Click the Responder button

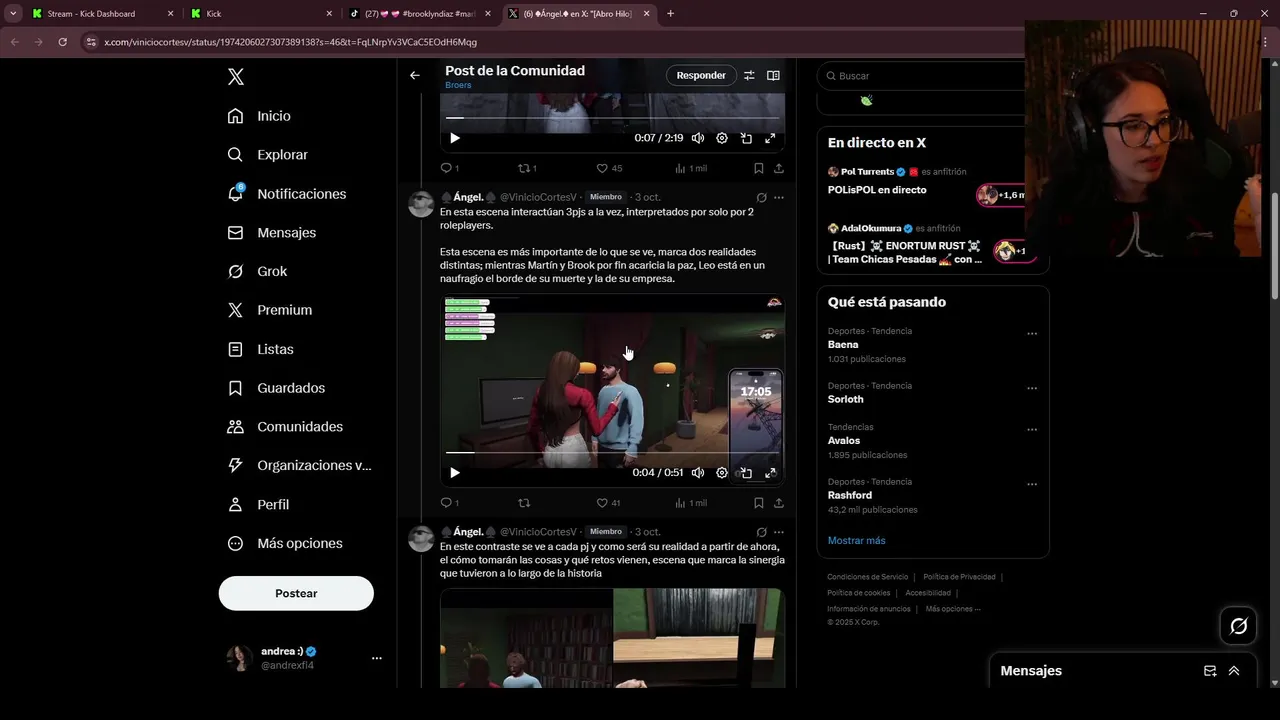tap(701, 75)
